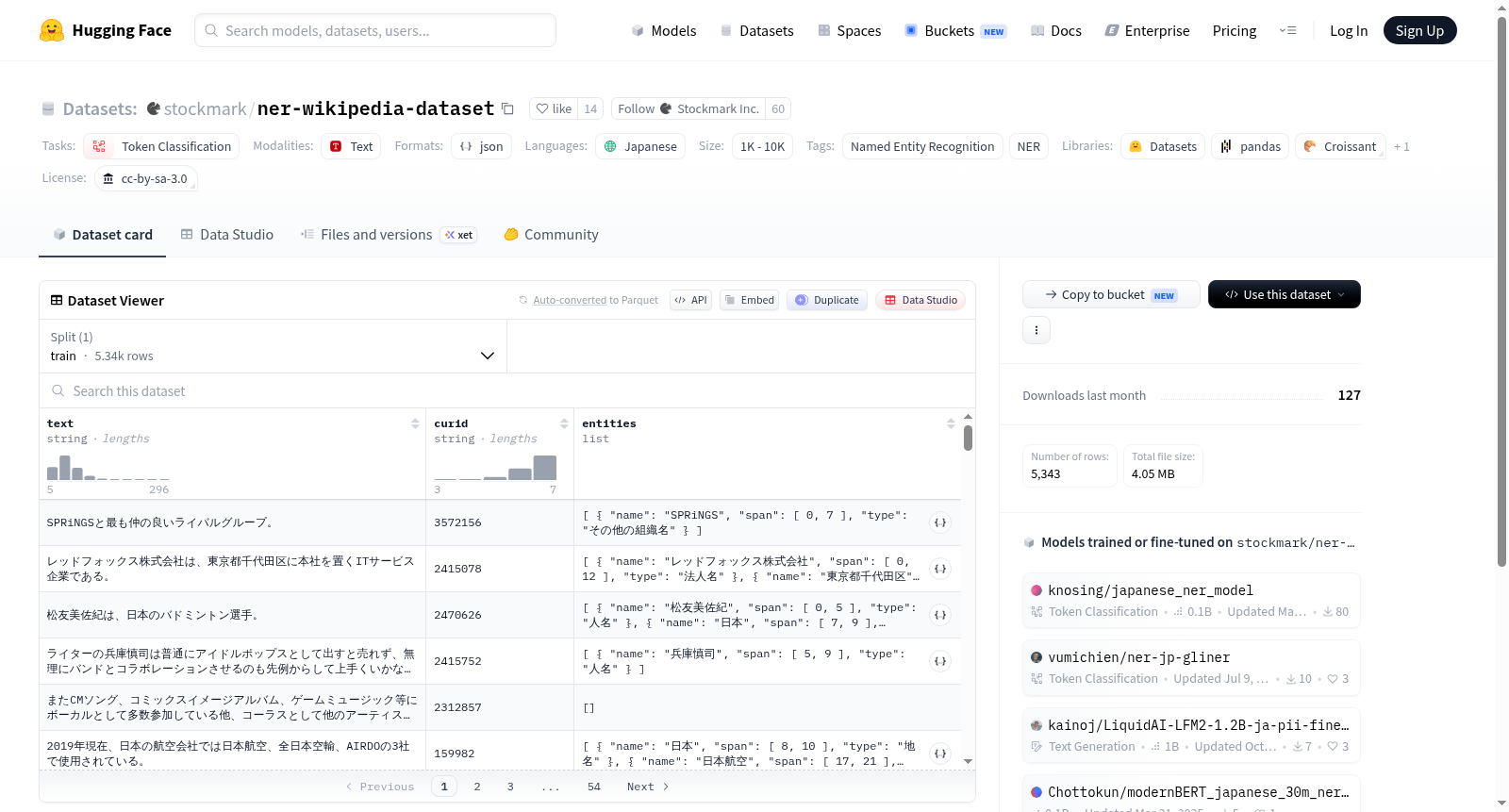
Task: Open knosing/japanese_ner_model model card
Action: pos(1191,600)
